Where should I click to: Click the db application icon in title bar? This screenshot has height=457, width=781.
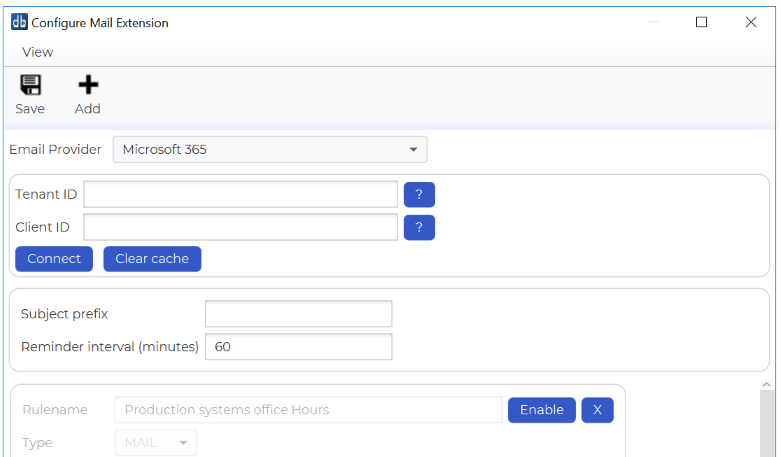pyautogui.click(x=19, y=22)
